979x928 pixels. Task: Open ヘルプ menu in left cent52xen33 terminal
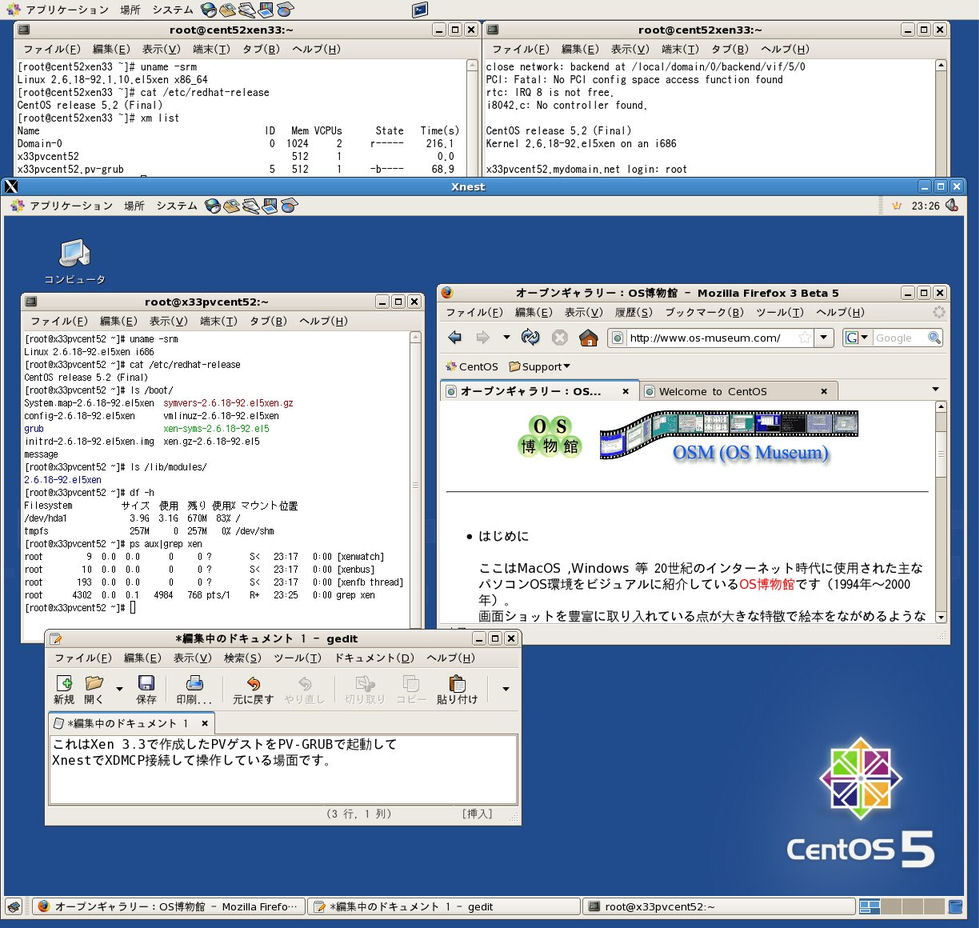click(316, 49)
